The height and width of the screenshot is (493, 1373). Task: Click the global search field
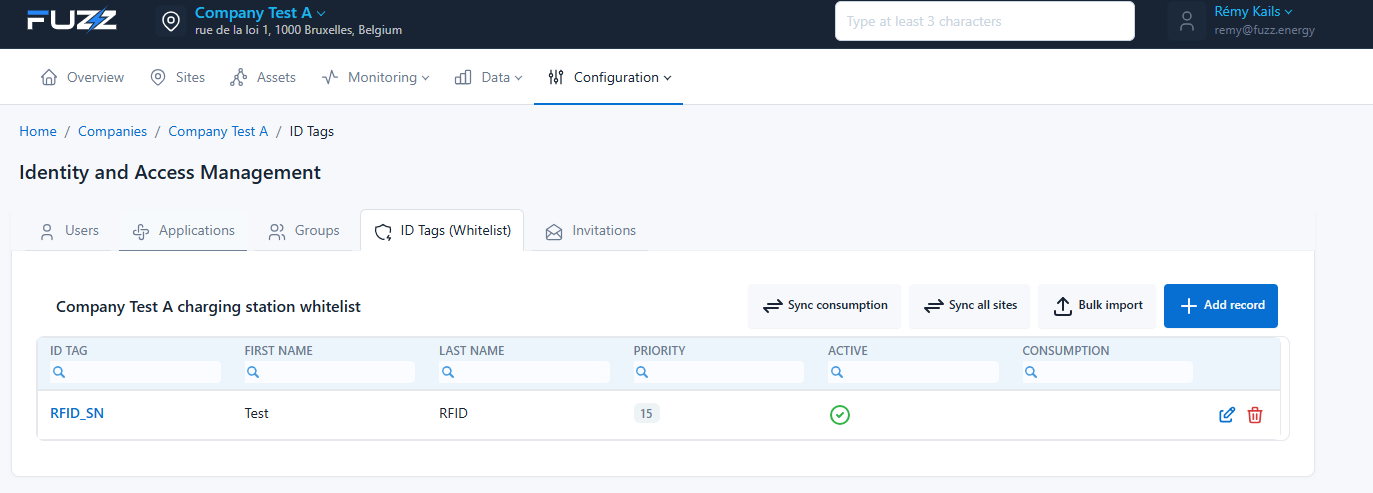(985, 21)
